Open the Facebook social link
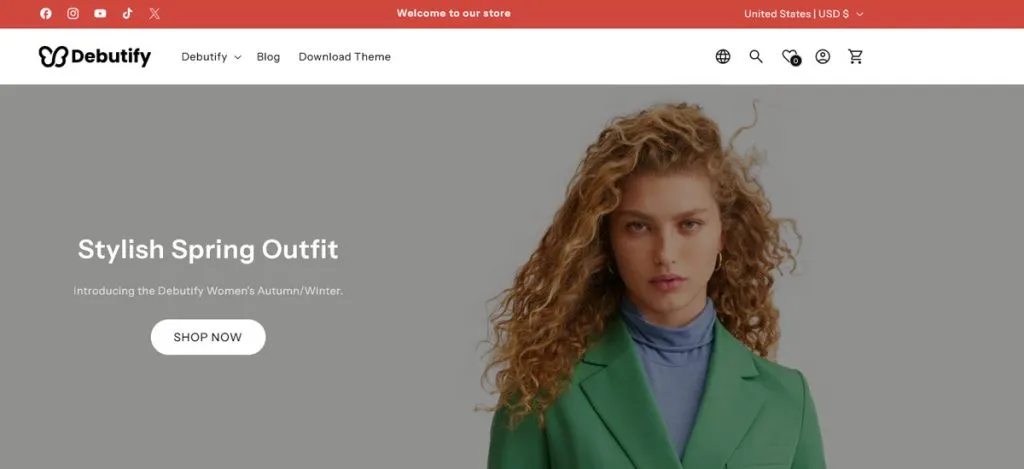Screen dimensions: 1024x469 46,14
